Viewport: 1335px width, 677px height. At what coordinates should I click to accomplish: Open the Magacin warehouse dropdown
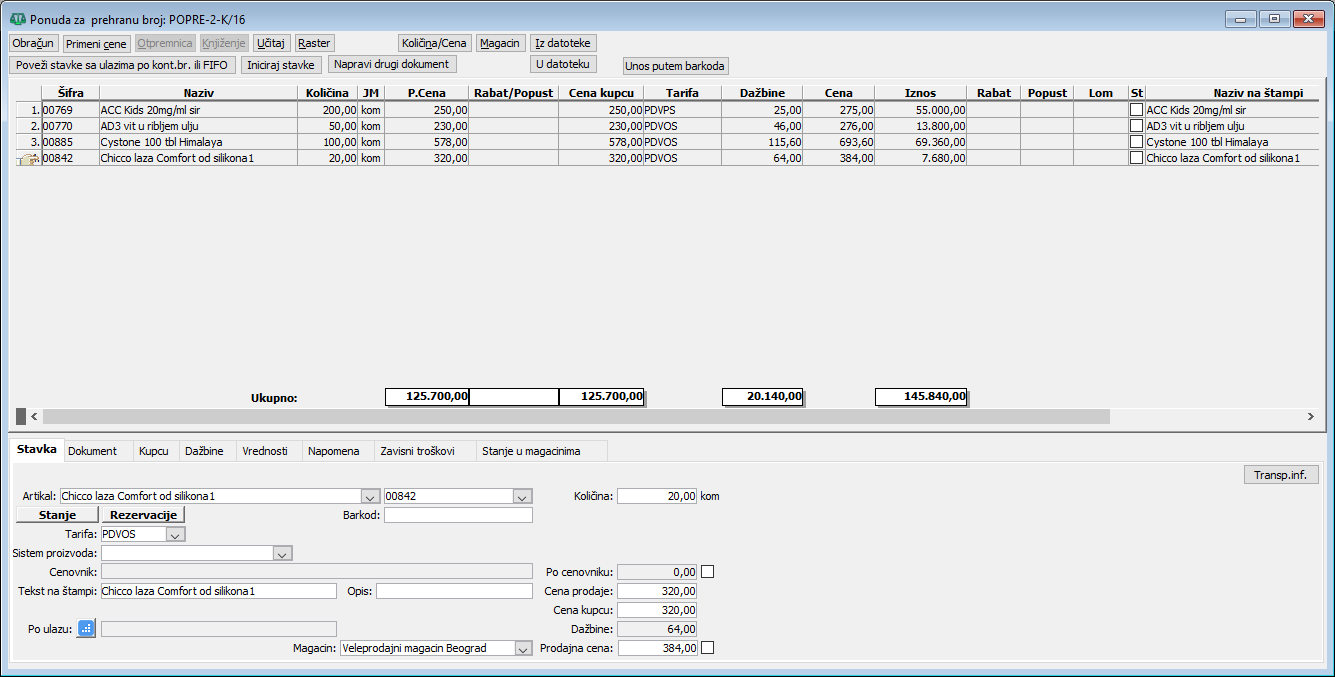point(523,648)
